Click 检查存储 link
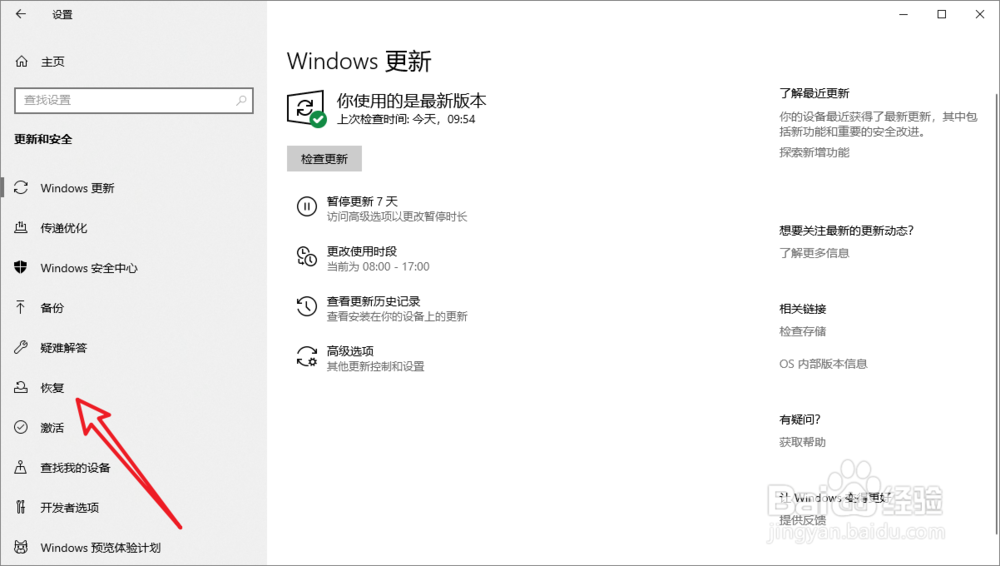 tap(802, 331)
